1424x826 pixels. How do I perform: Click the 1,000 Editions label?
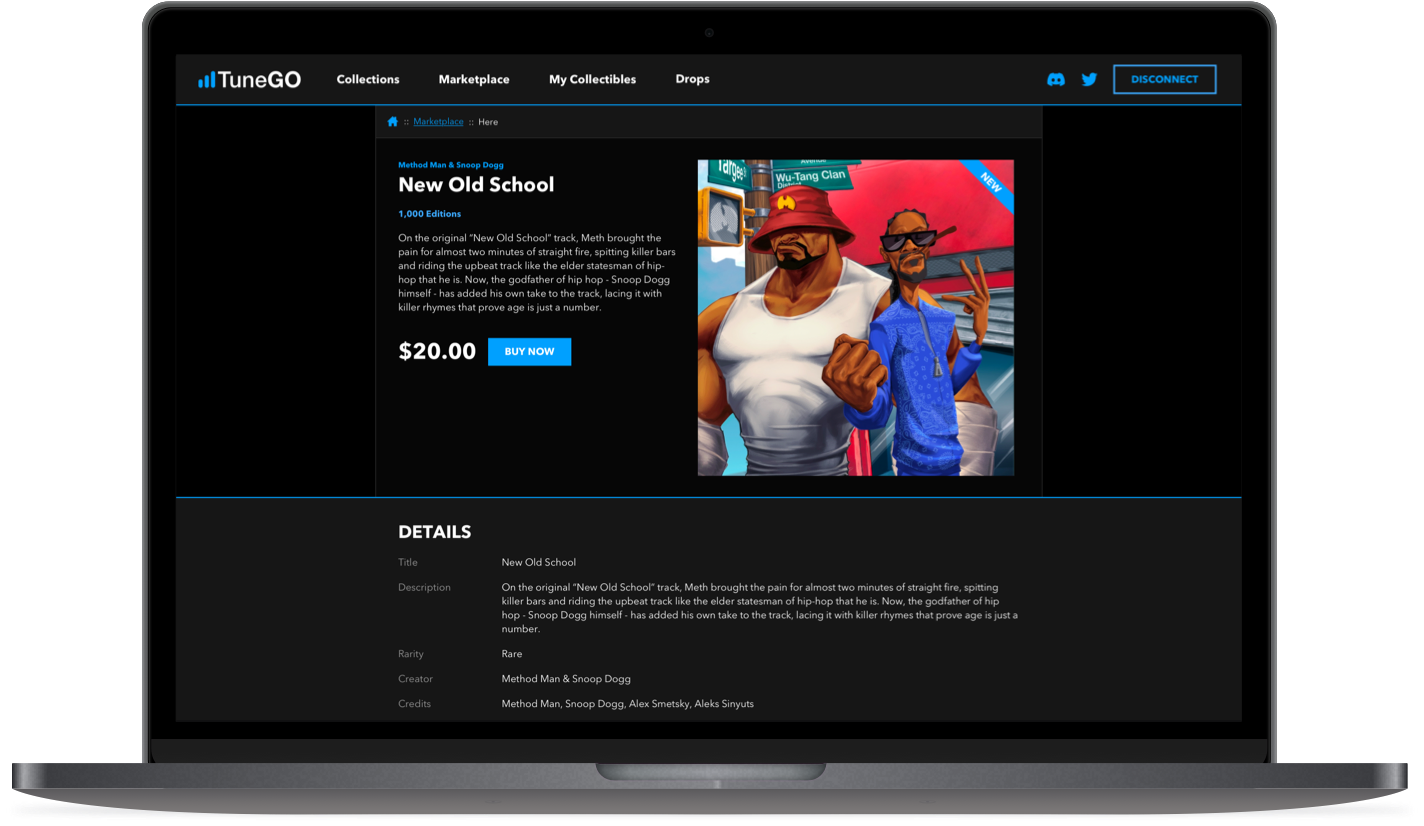click(x=429, y=214)
